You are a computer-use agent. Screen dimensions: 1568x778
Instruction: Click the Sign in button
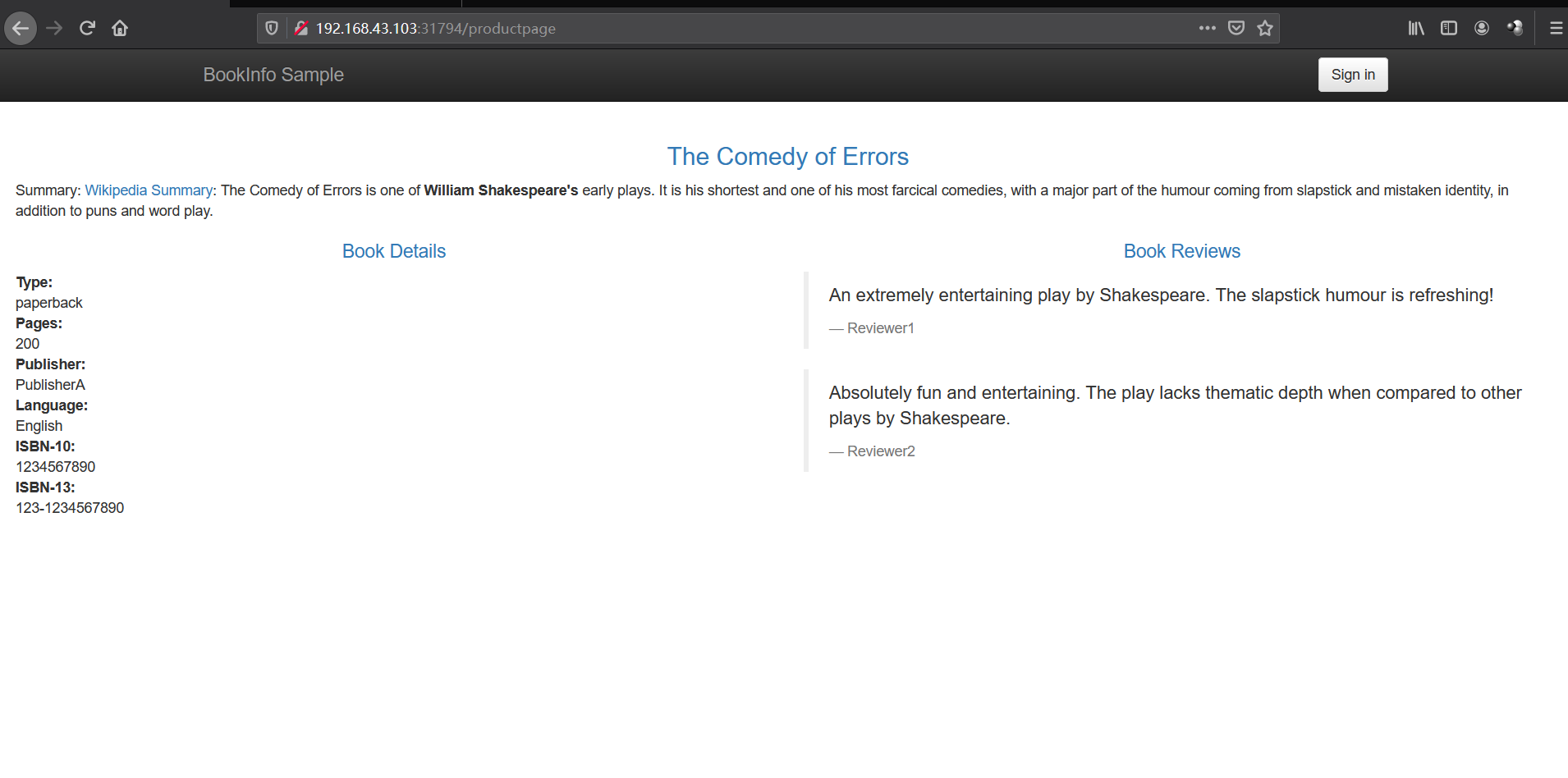click(x=1352, y=75)
